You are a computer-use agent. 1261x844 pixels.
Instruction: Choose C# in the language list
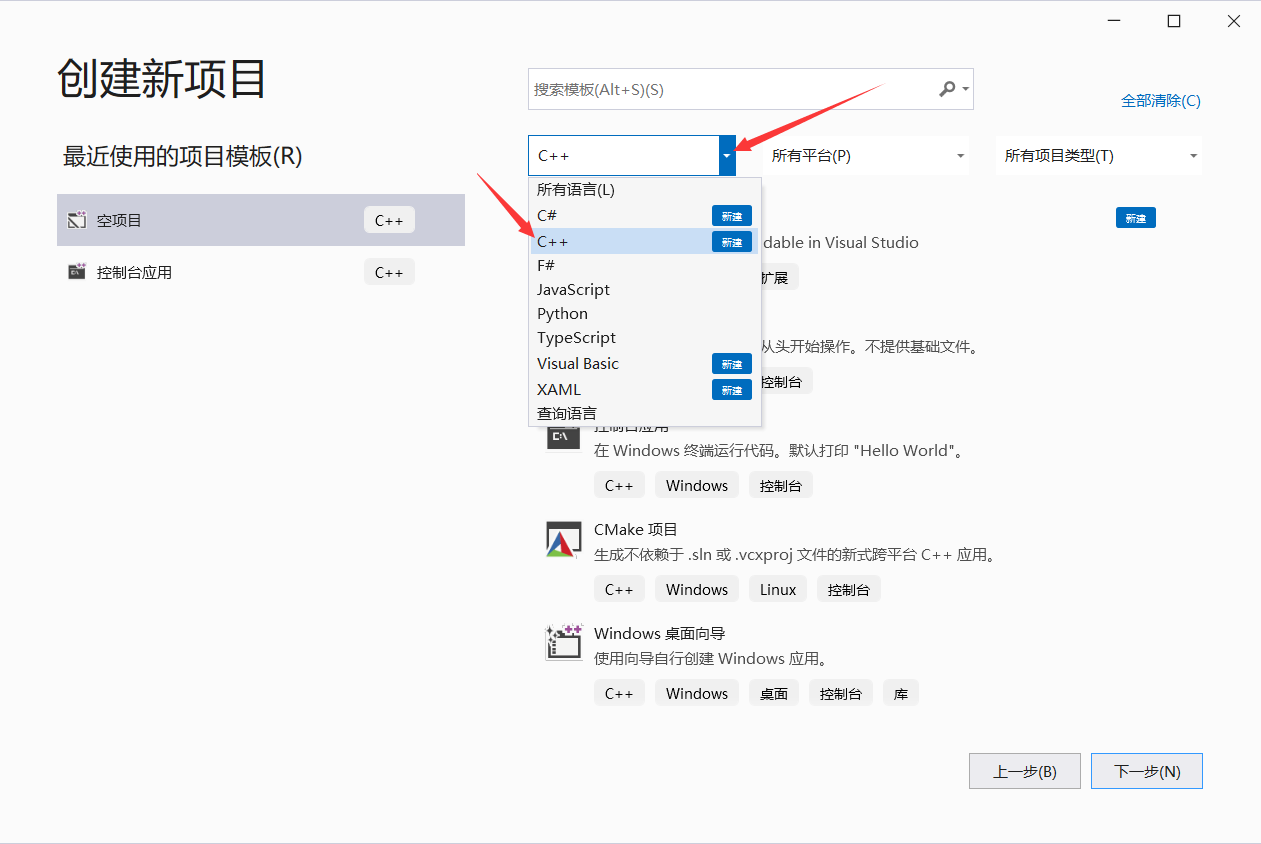click(645, 215)
